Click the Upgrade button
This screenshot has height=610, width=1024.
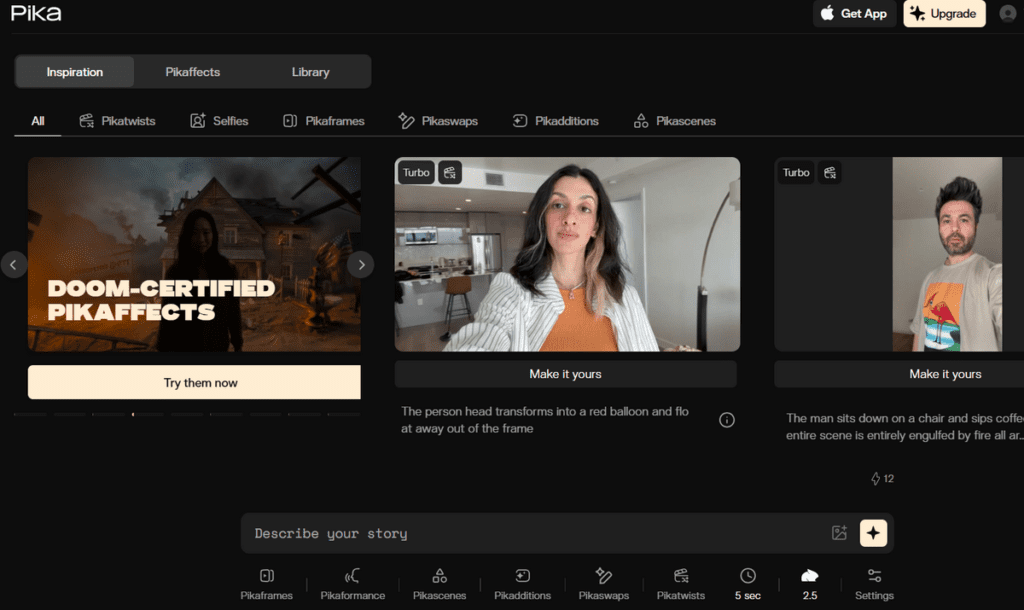point(944,14)
